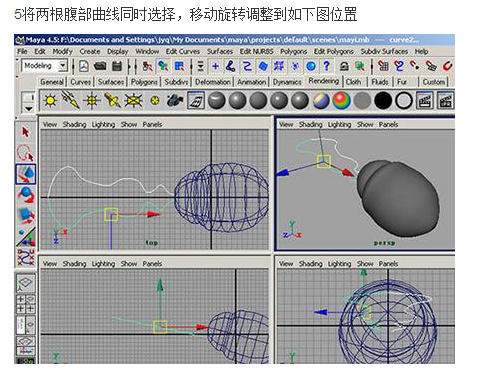Switch to four view layout icon
Viewport: 490px width, 380px height.
tap(26, 304)
